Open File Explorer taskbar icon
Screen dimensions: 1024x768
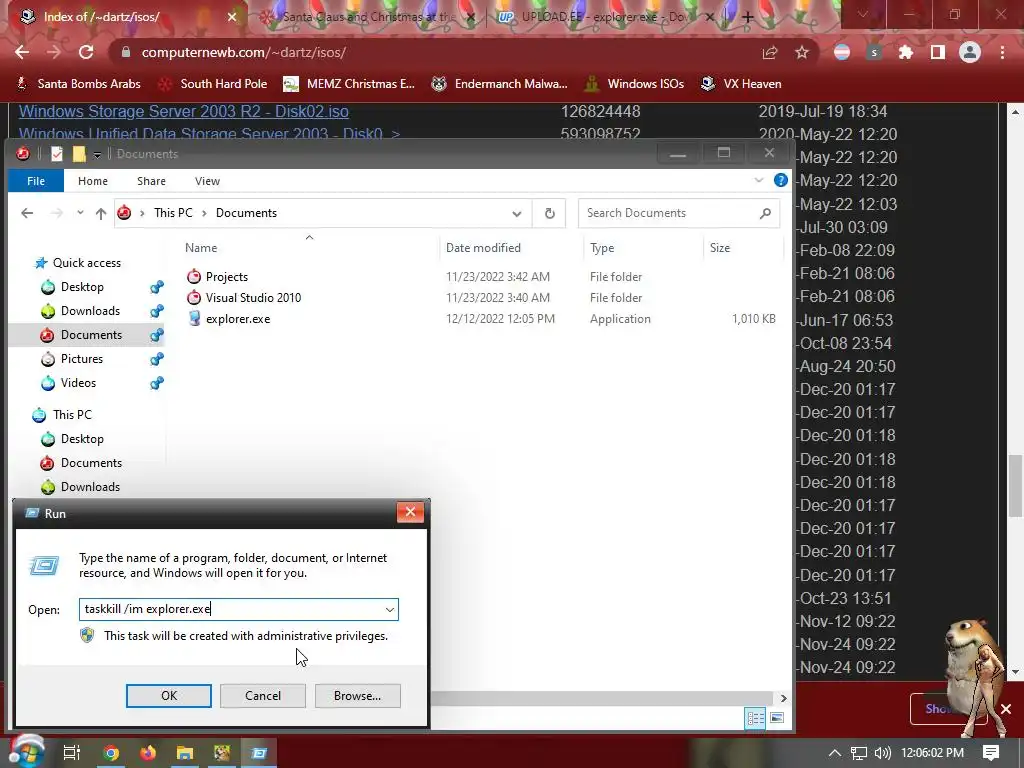tap(185, 753)
